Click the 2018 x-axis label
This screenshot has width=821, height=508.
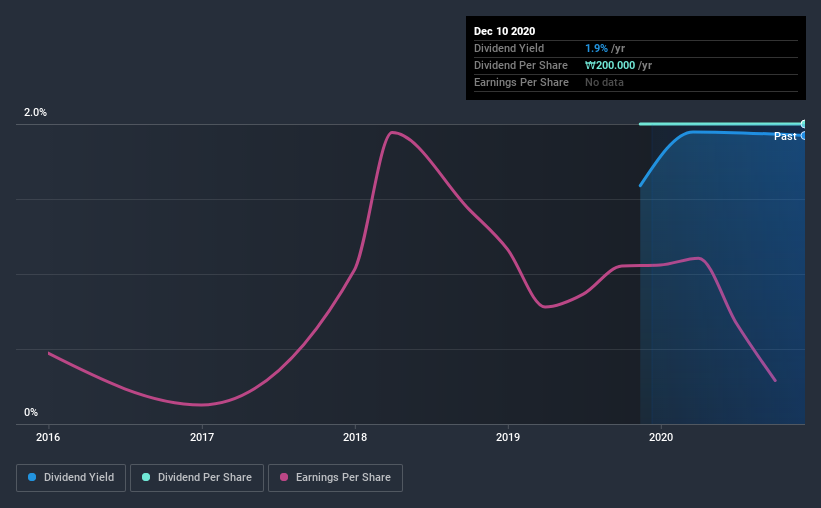point(355,437)
